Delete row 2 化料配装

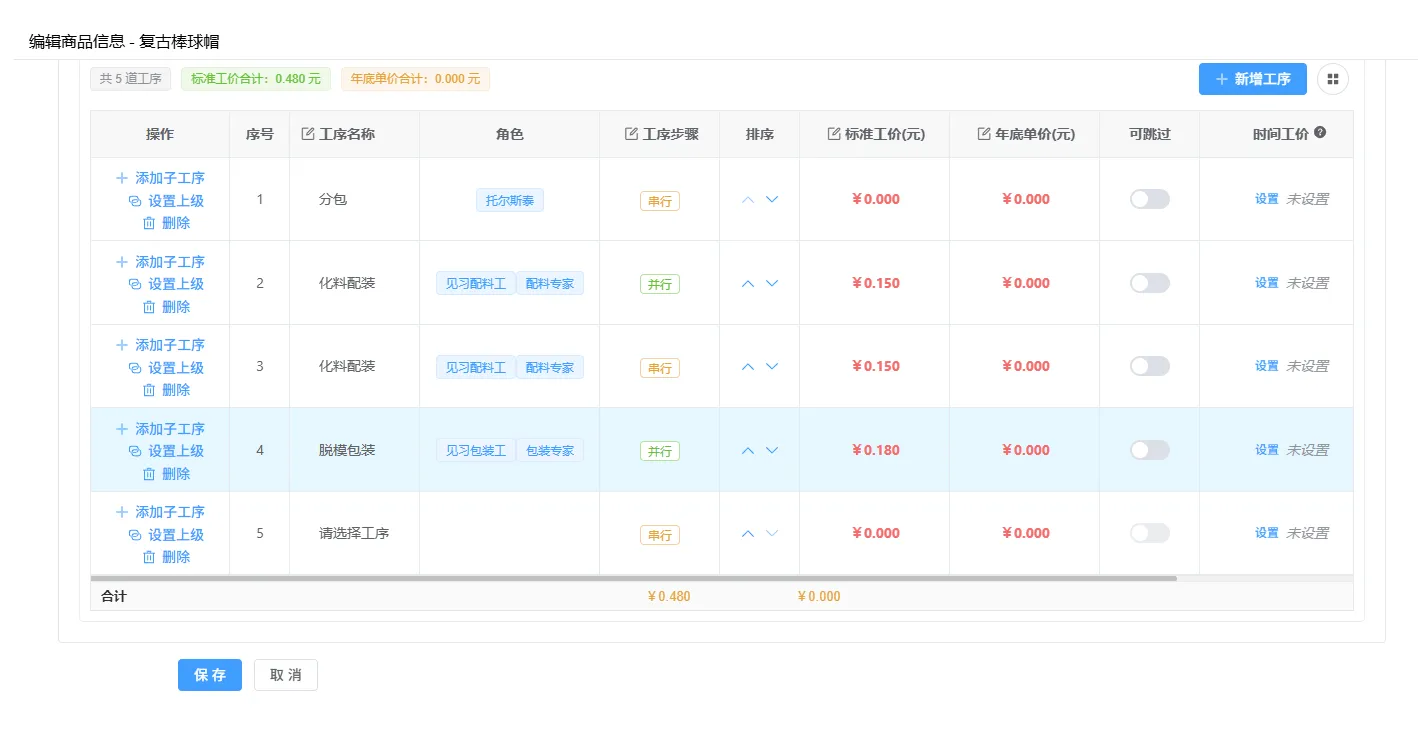click(x=166, y=307)
